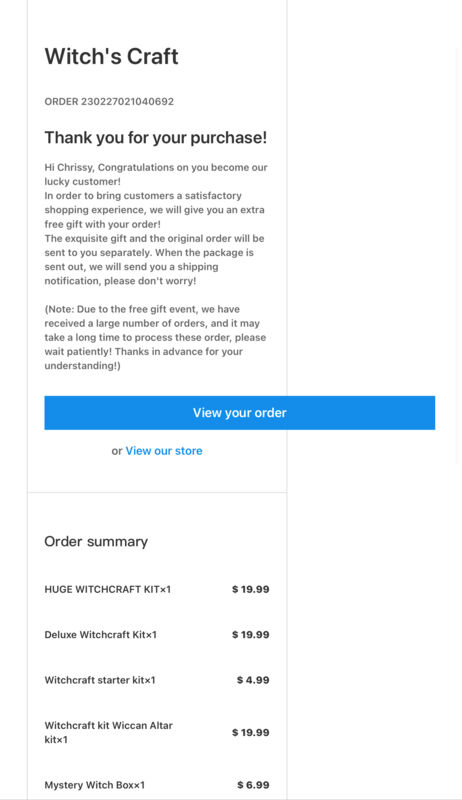The width and height of the screenshot is (462, 800).
Task: Click the Deluxe Witchcraft Kit price
Action: pos(250,635)
